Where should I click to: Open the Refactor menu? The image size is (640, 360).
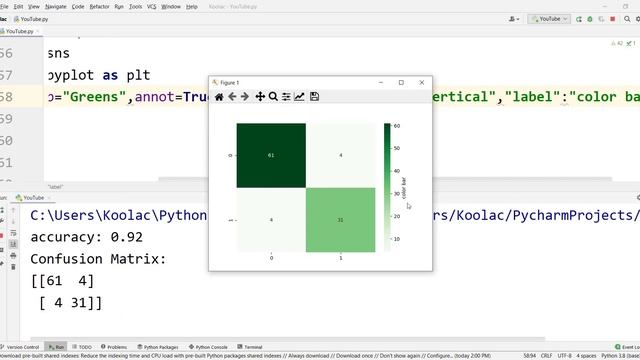[x=100, y=7]
